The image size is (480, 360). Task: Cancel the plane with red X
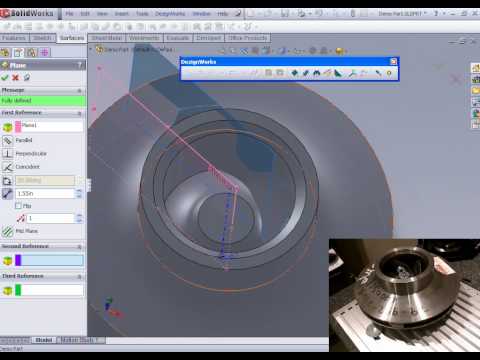pos(15,78)
